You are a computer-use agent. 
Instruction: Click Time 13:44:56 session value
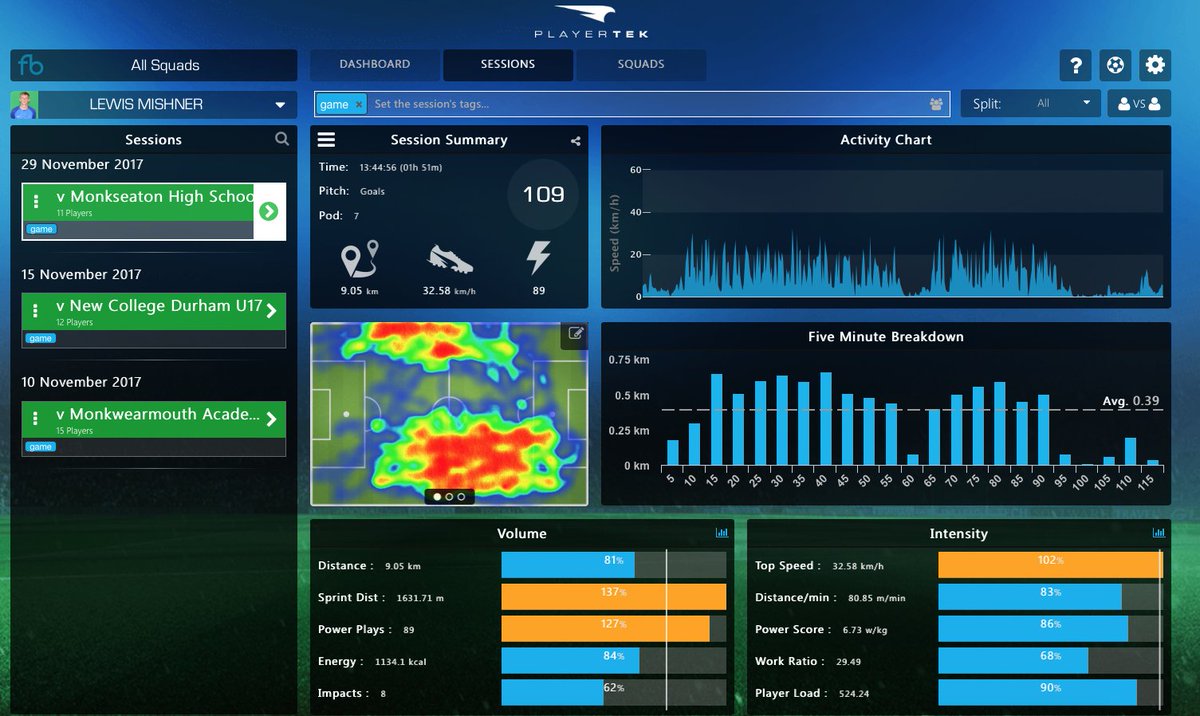click(x=401, y=168)
